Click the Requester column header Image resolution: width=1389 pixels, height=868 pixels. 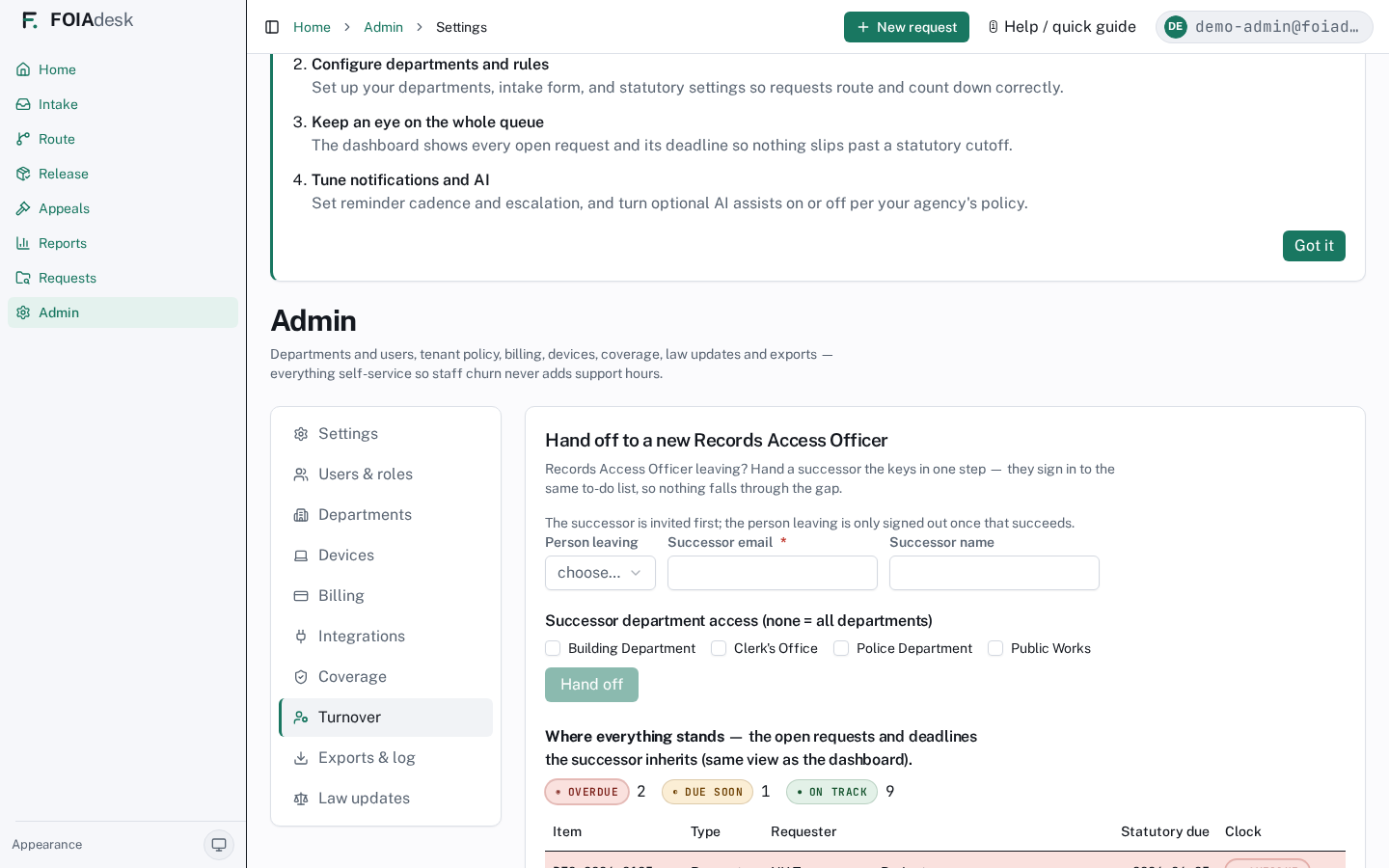(803, 831)
